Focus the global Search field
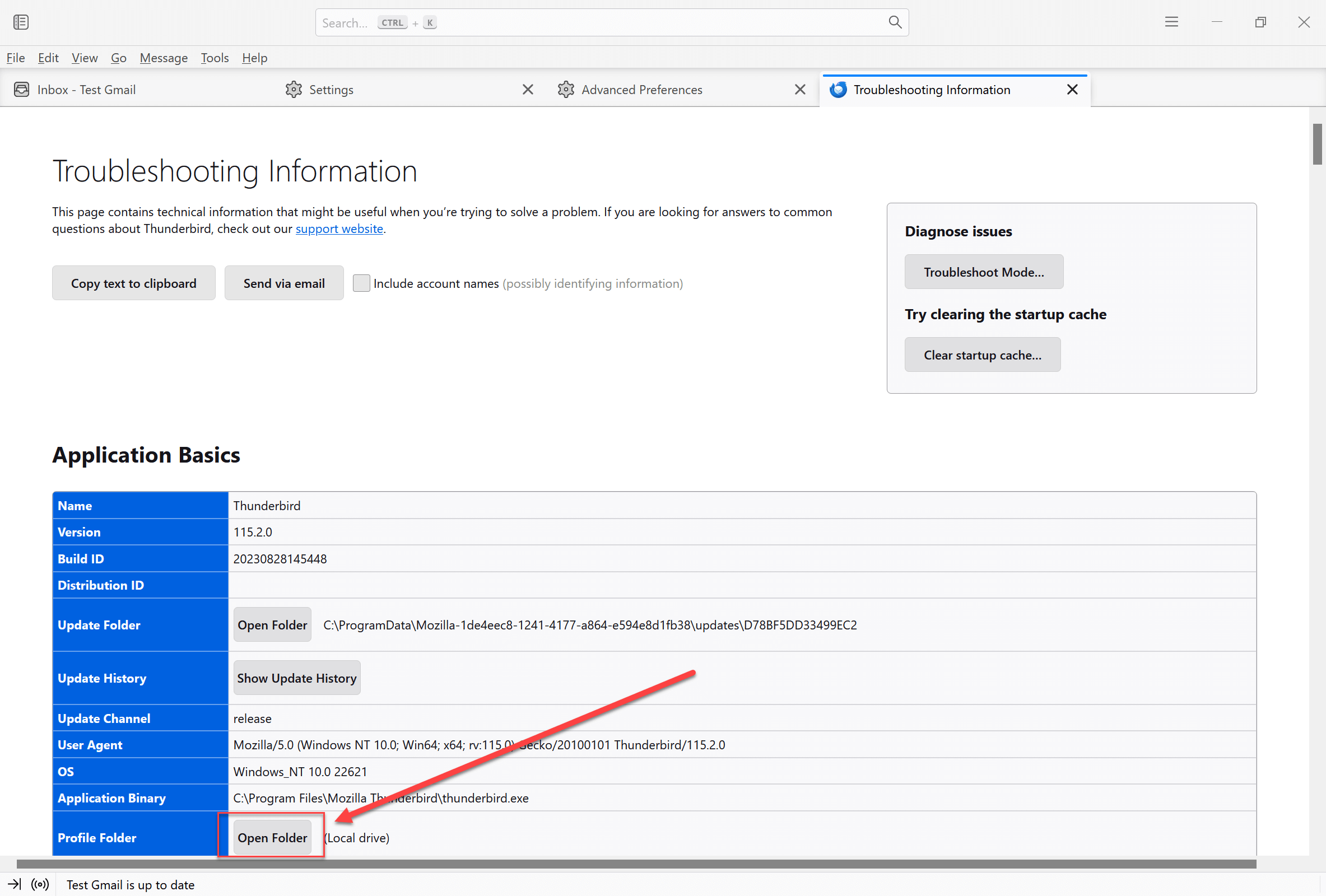Image resolution: width=1326 pixels, height=896 pixels. pyautogui.click(x=612, y=22)
